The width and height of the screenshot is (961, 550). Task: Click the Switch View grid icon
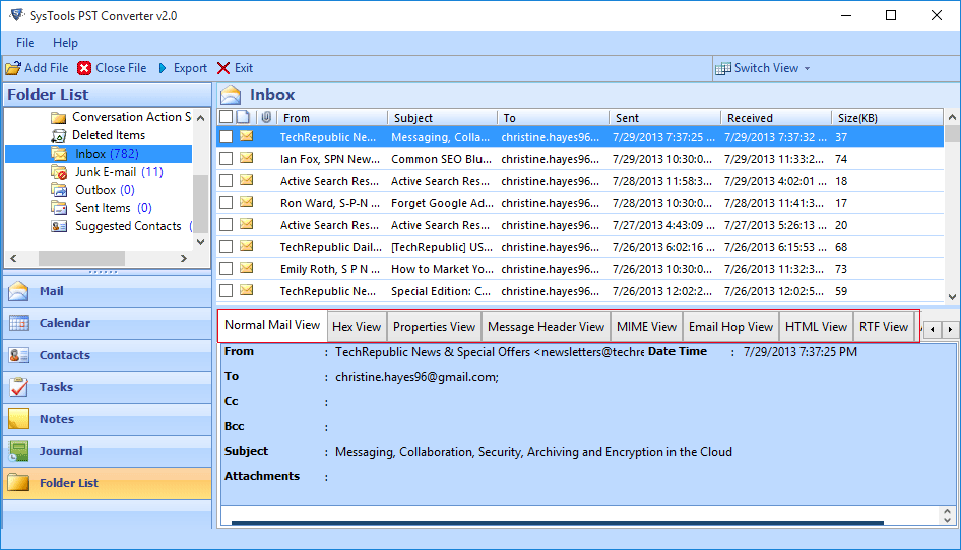pyautogui.click(x=723, y=68)
